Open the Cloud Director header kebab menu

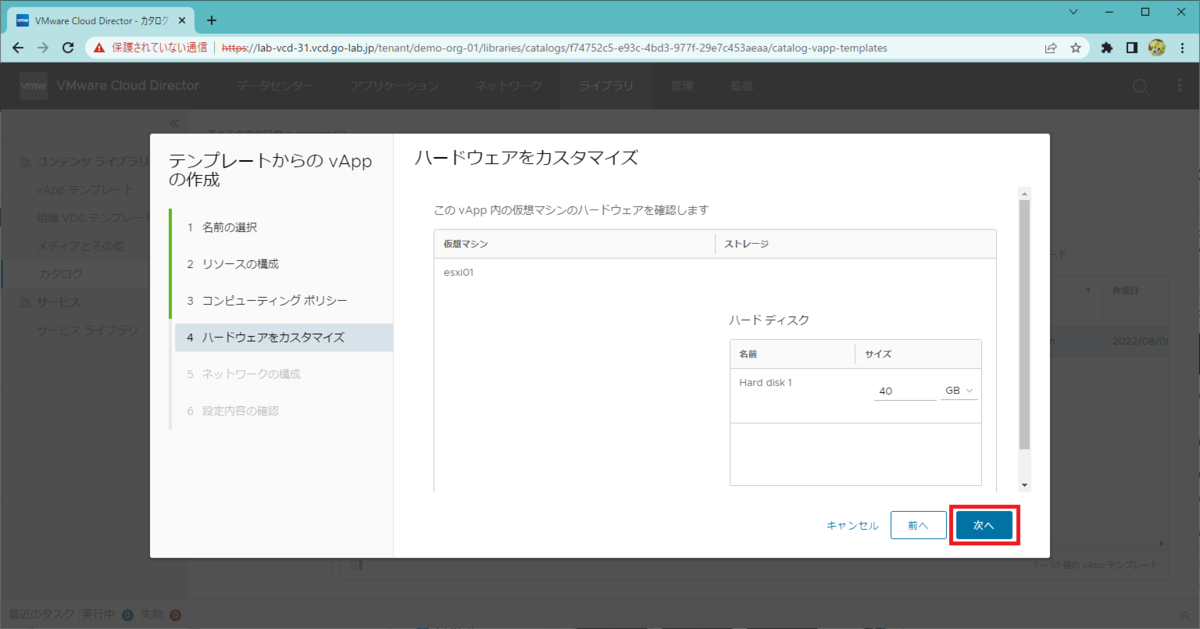[x=1180, y=87]
